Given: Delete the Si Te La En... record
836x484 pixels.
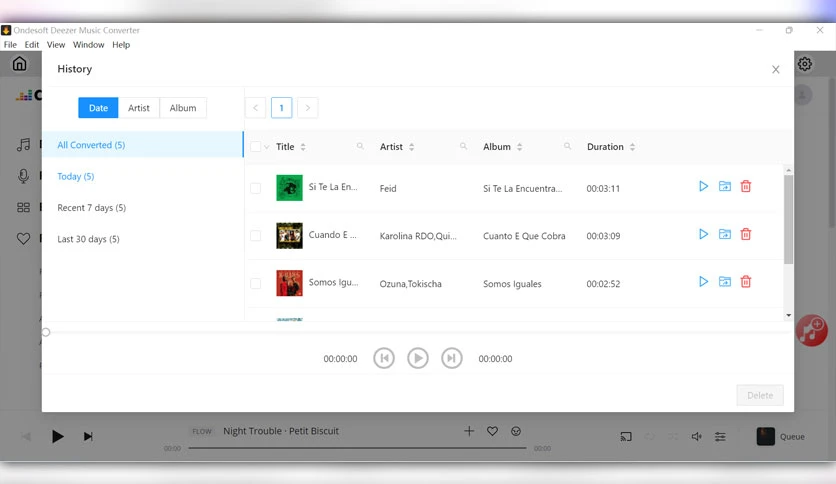Looking at the screenshot, I should tap(746, 186).
